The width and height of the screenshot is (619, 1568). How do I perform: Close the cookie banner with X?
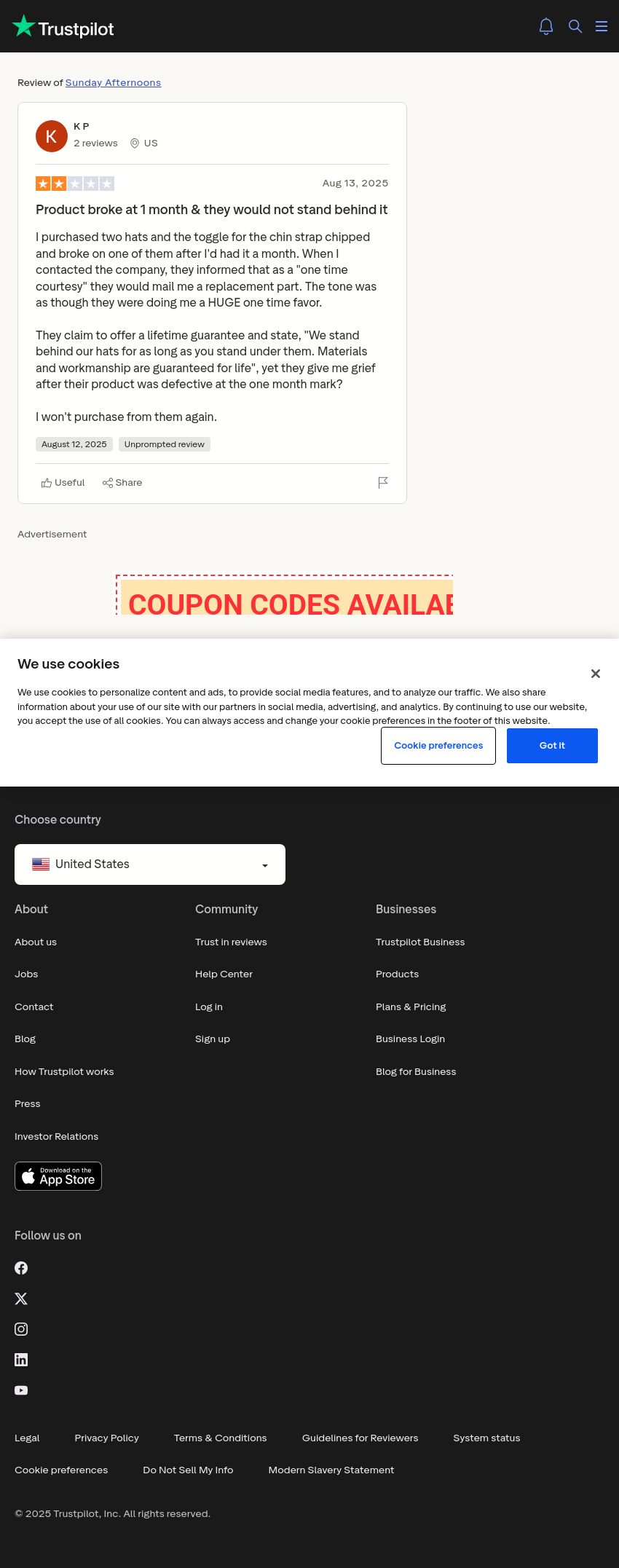[596, 674]
